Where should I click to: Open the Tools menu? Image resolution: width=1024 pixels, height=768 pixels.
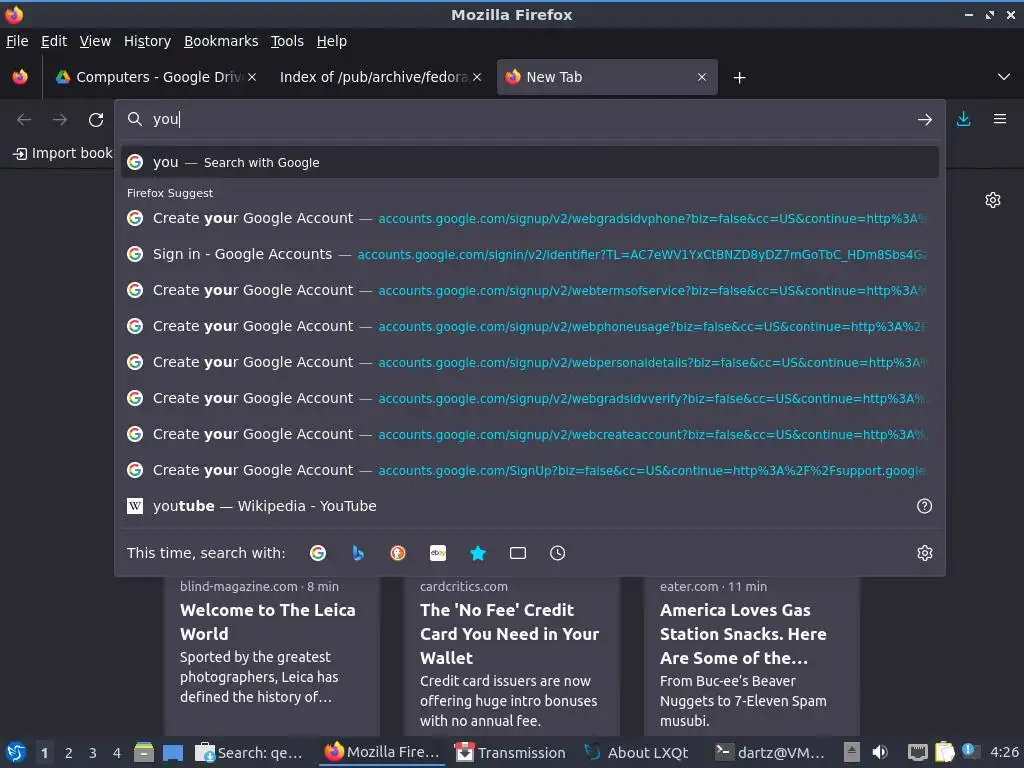287,41
